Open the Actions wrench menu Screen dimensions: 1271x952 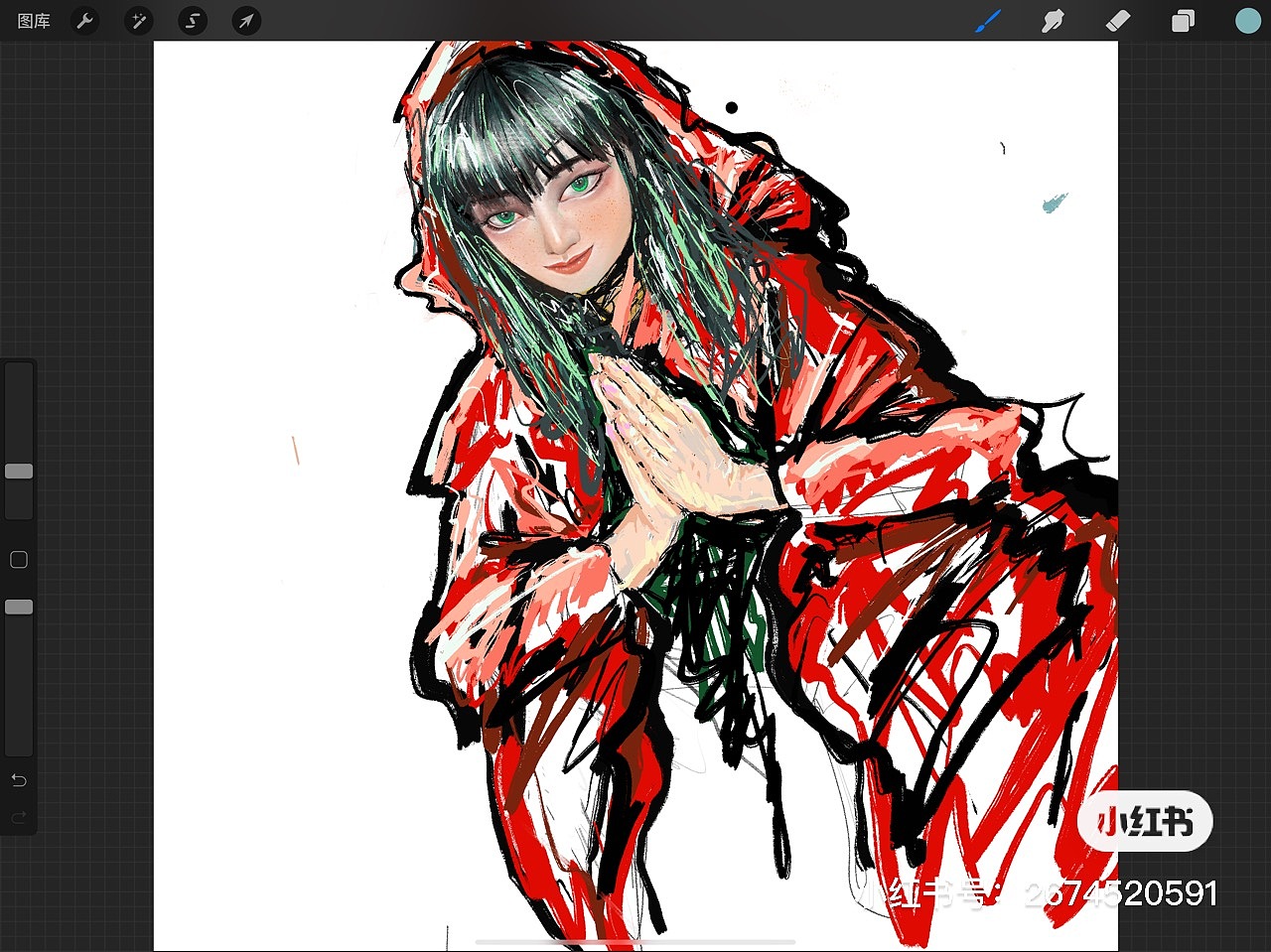(85, 21)
